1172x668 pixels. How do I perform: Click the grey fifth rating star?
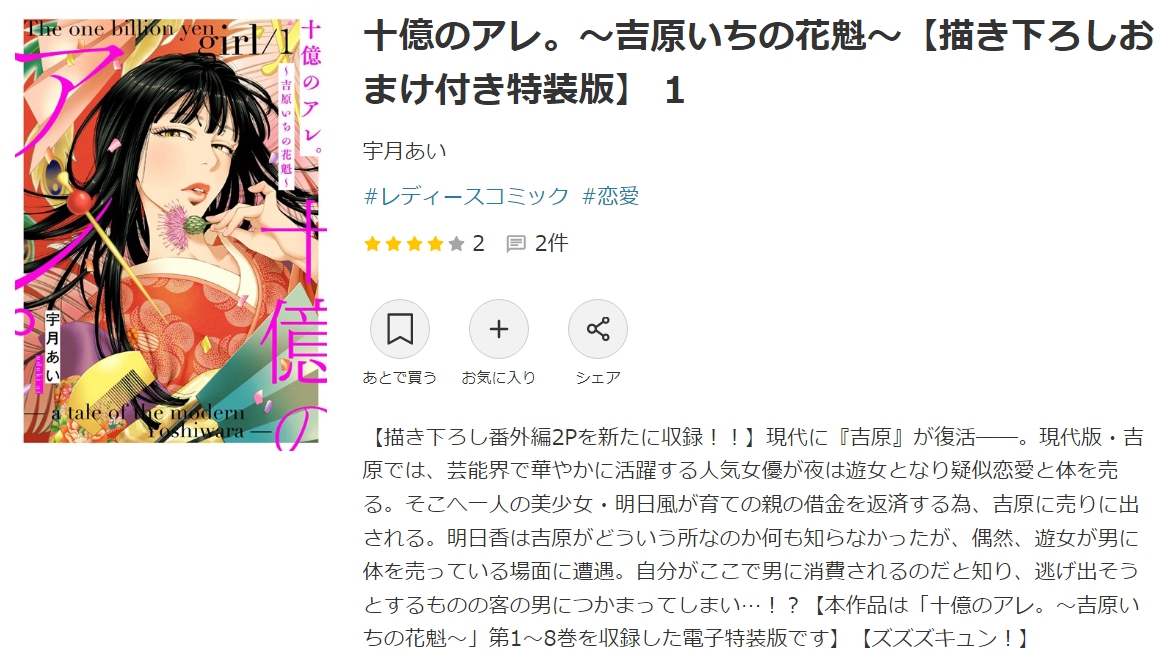click(x=456, y=244)
